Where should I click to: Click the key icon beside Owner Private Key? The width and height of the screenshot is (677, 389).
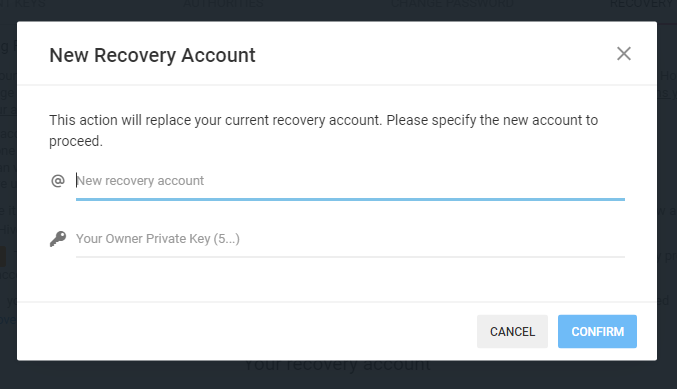58,238
